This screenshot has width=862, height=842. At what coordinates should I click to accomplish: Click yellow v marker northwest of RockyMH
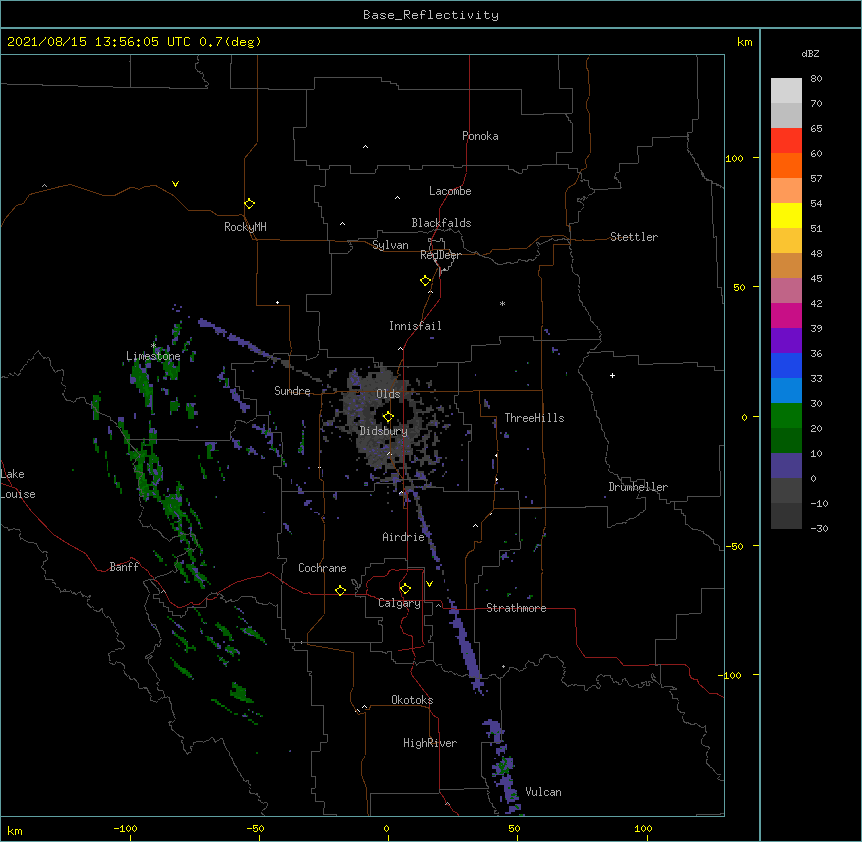point(175,184)
